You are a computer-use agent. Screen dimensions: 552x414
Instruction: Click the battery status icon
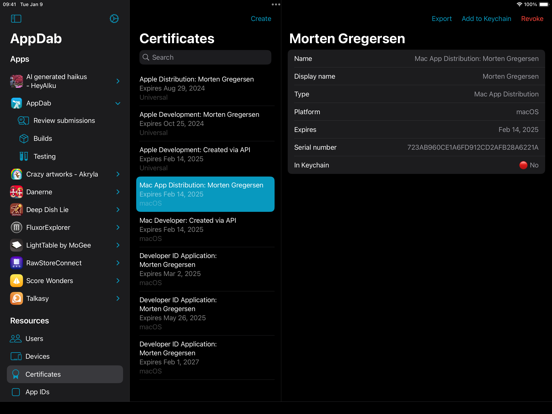coord(544,4)
